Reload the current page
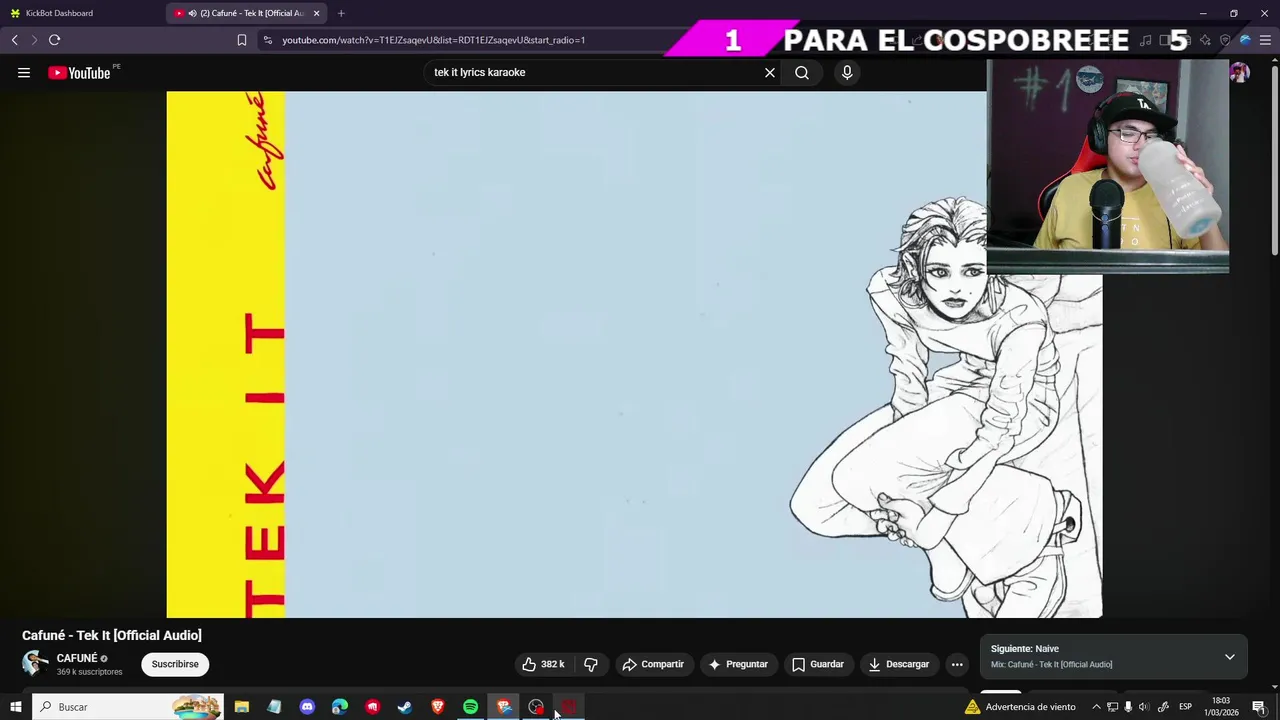The height and width of the screenshot is (720, 1280). click(55, 40)
